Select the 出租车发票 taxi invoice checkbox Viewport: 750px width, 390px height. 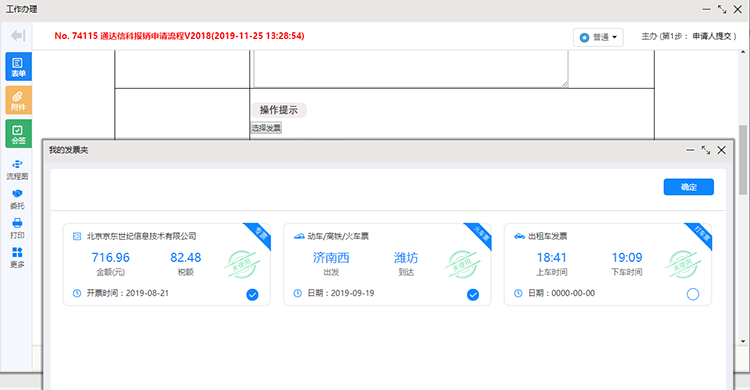point(693,294)
